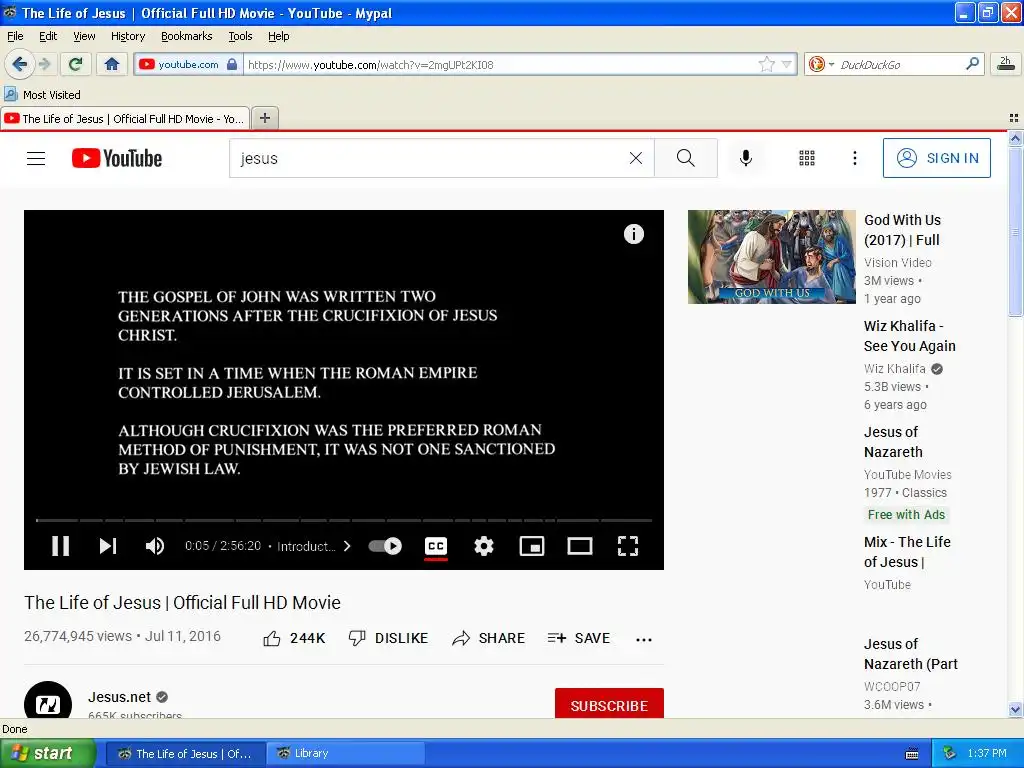Search with voice microphone icon
Viewport: 1024px width, 768px height.
[x=746, y=158]
